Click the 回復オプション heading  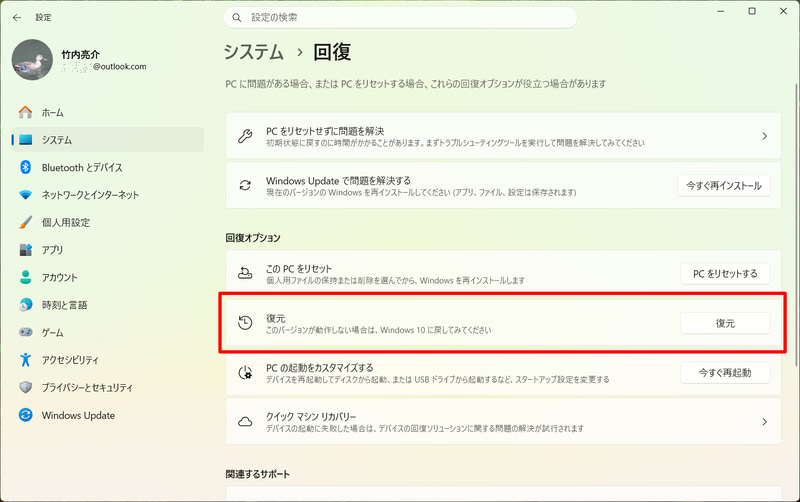pos(253,238)
